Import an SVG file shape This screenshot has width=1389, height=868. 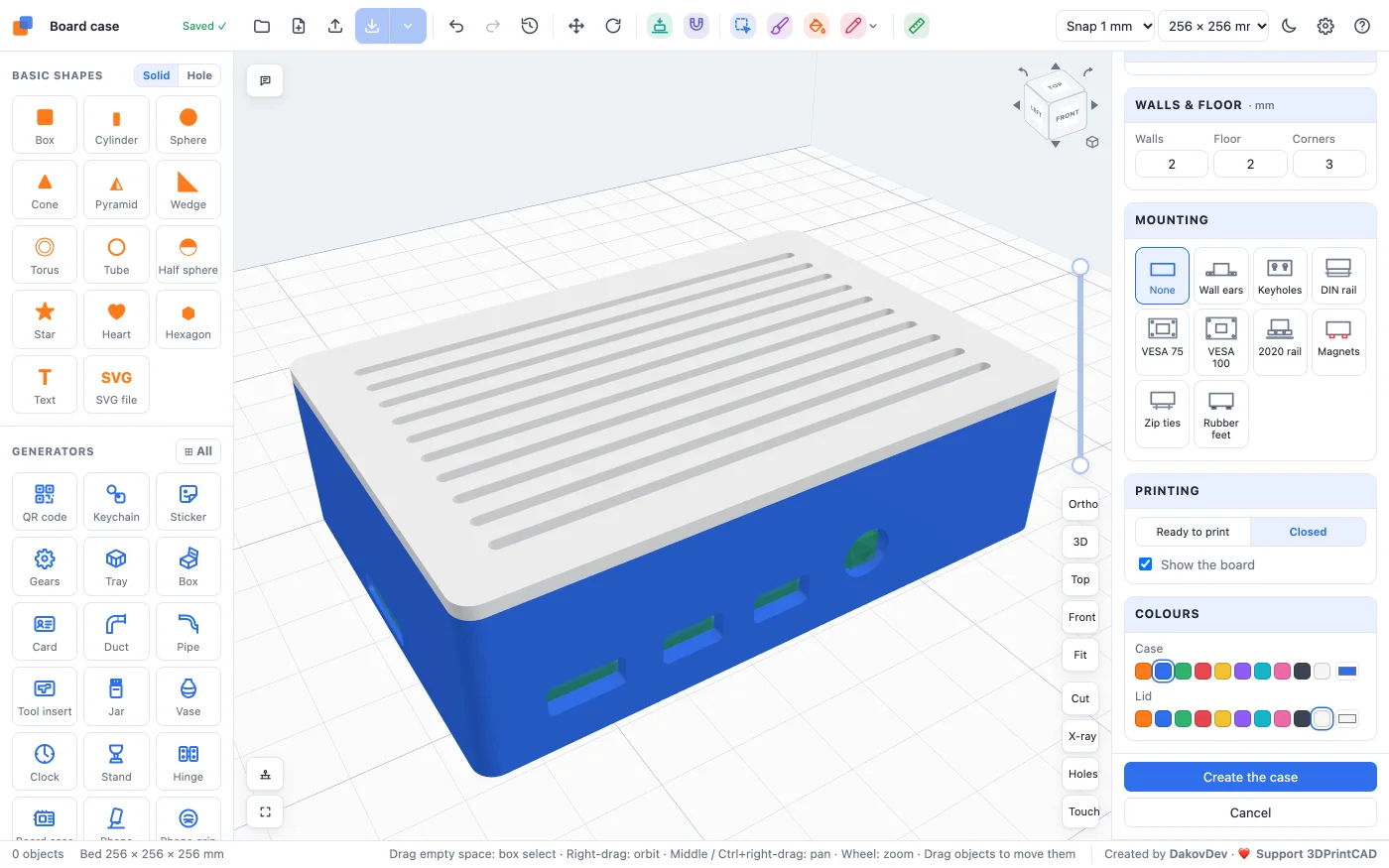116,385
